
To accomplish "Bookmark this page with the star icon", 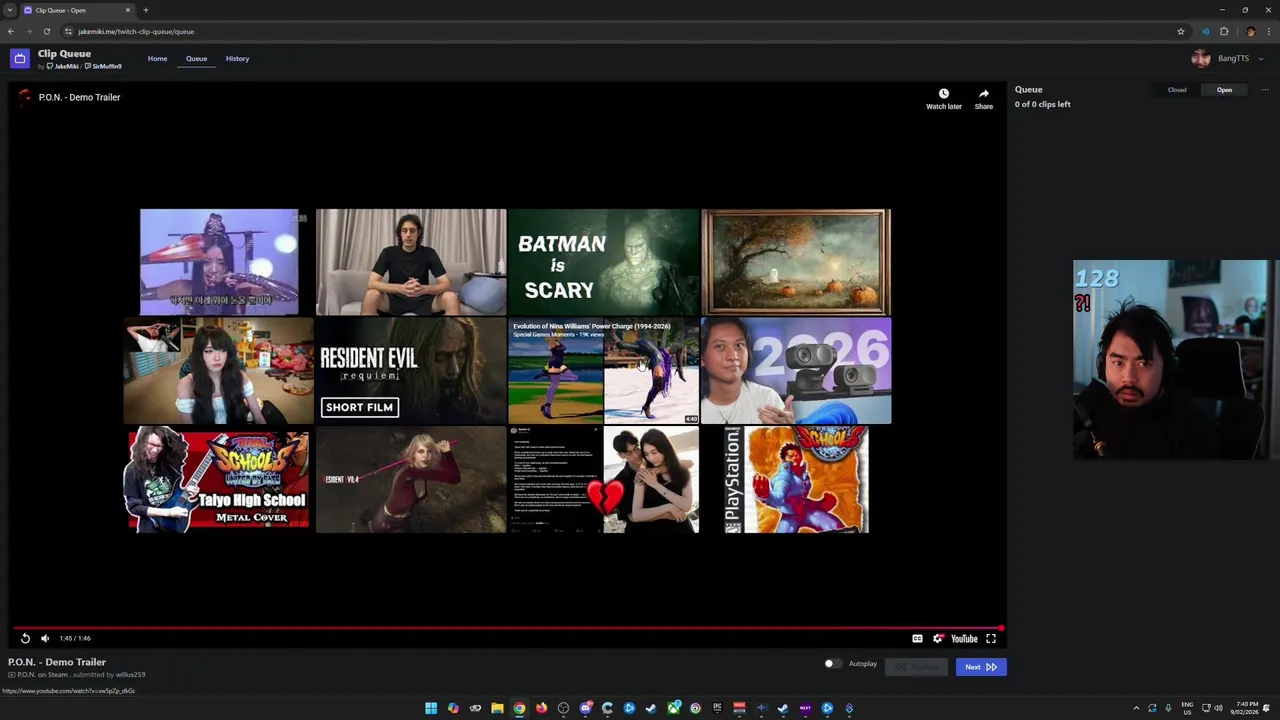I will (x=1181, y=31).
